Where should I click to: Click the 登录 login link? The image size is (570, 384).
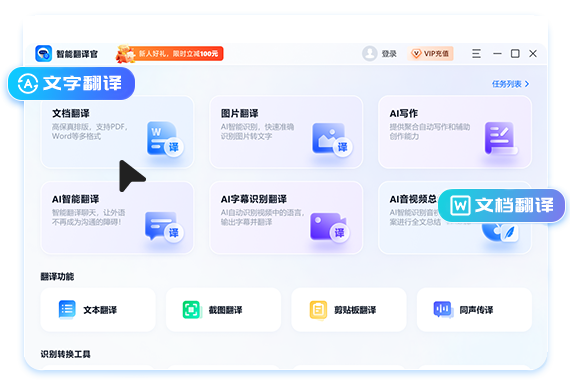coord(389,54)
